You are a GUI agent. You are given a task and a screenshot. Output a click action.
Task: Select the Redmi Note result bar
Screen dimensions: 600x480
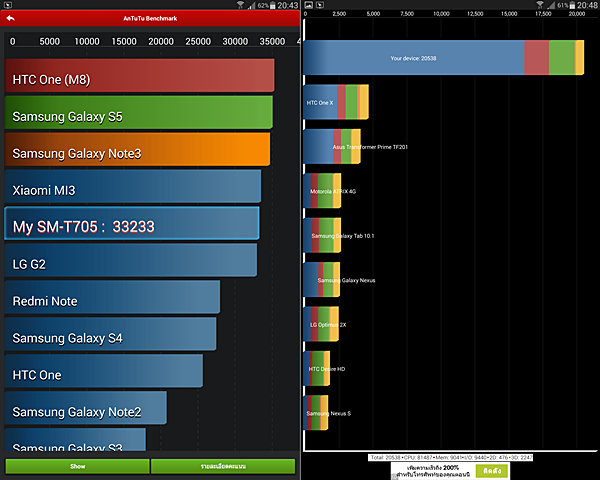pos(112,300)
